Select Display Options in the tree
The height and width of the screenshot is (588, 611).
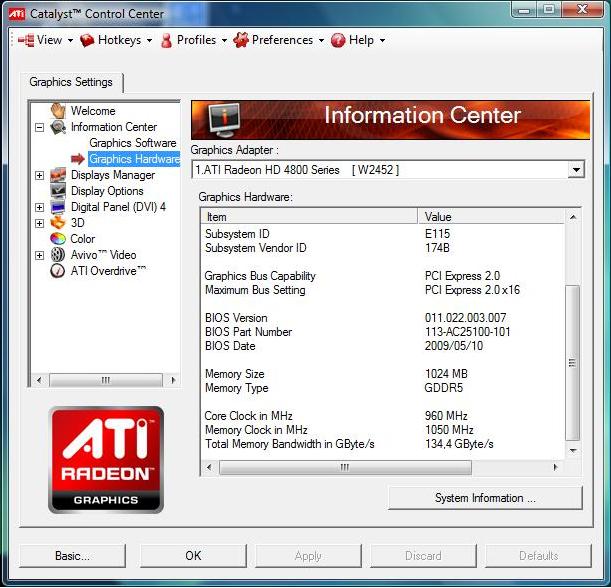107,191
